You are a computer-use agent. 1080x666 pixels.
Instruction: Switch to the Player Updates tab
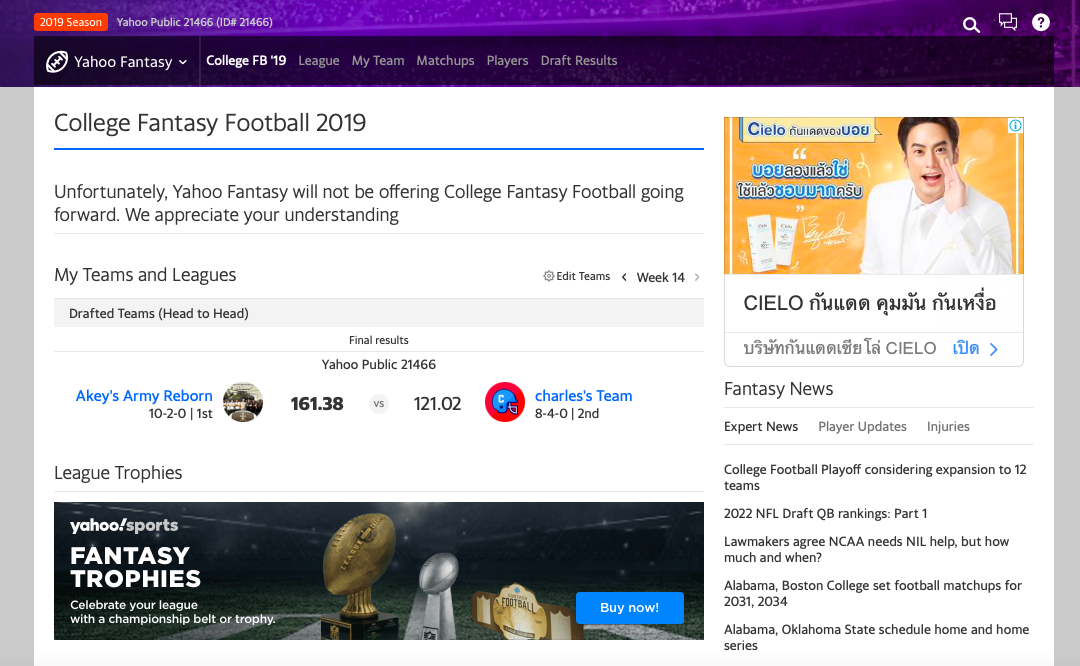pyautogui.click(x=862, y=426)
